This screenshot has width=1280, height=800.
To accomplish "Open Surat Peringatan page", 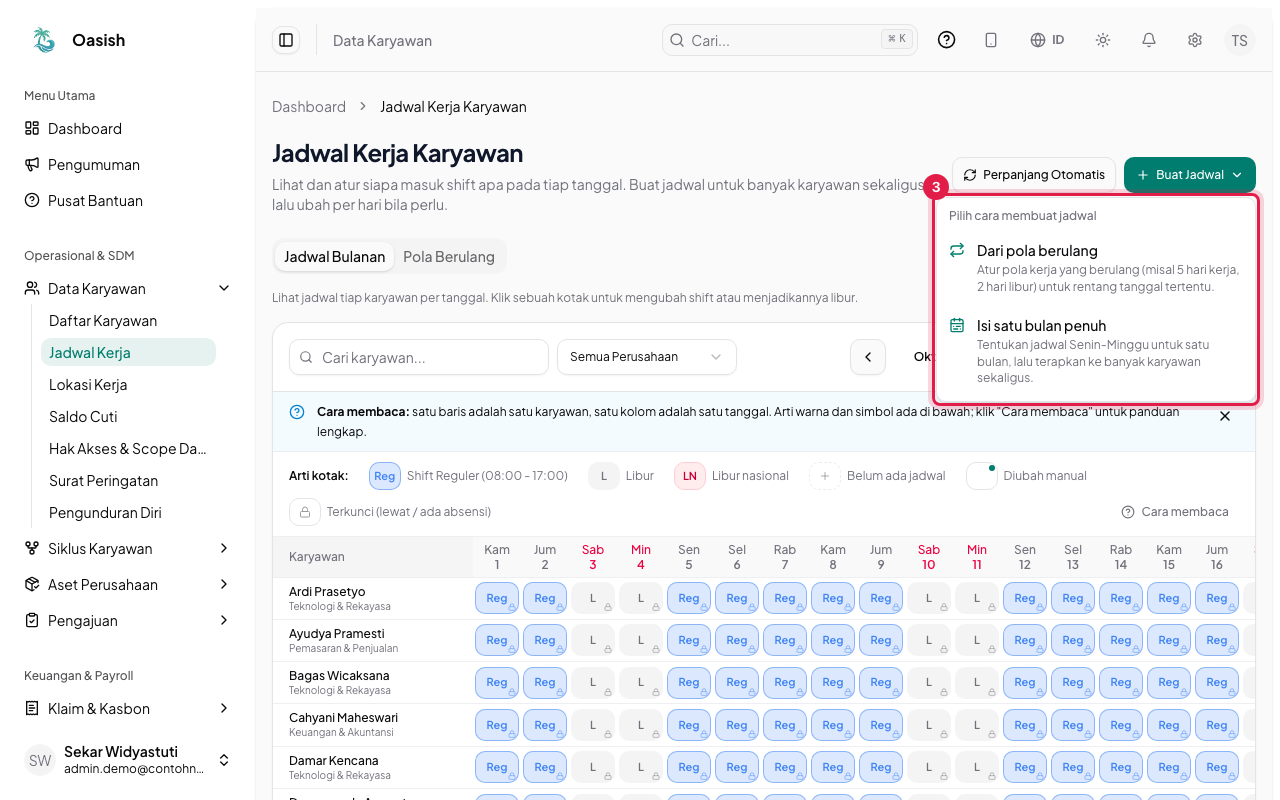I will 128,481.
